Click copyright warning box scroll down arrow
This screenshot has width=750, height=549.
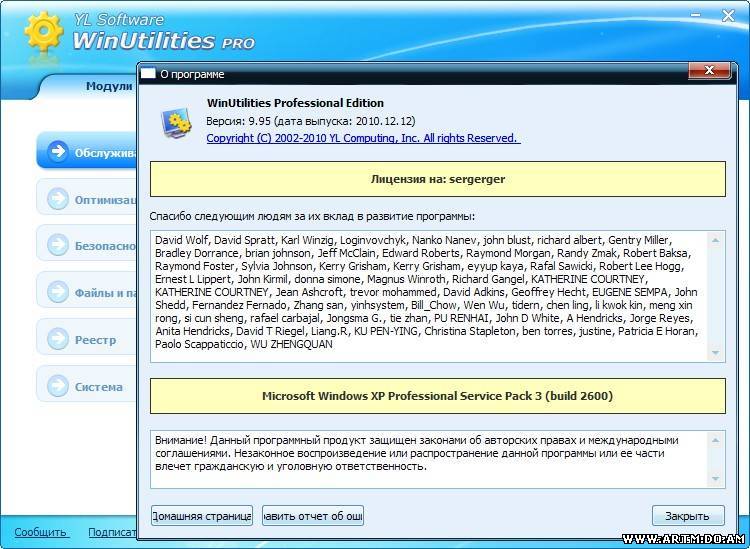(x=716, y=479)
